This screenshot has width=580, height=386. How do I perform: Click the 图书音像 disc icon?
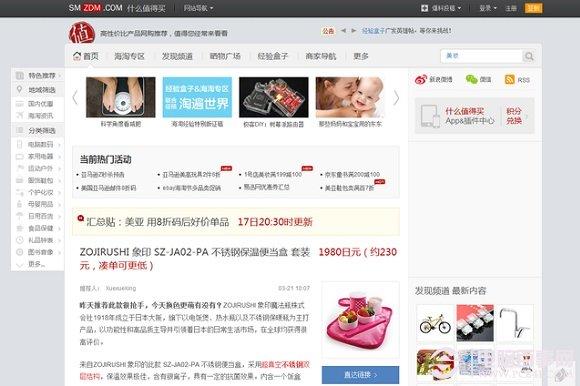pyautogui.click(x=20, y=252)
